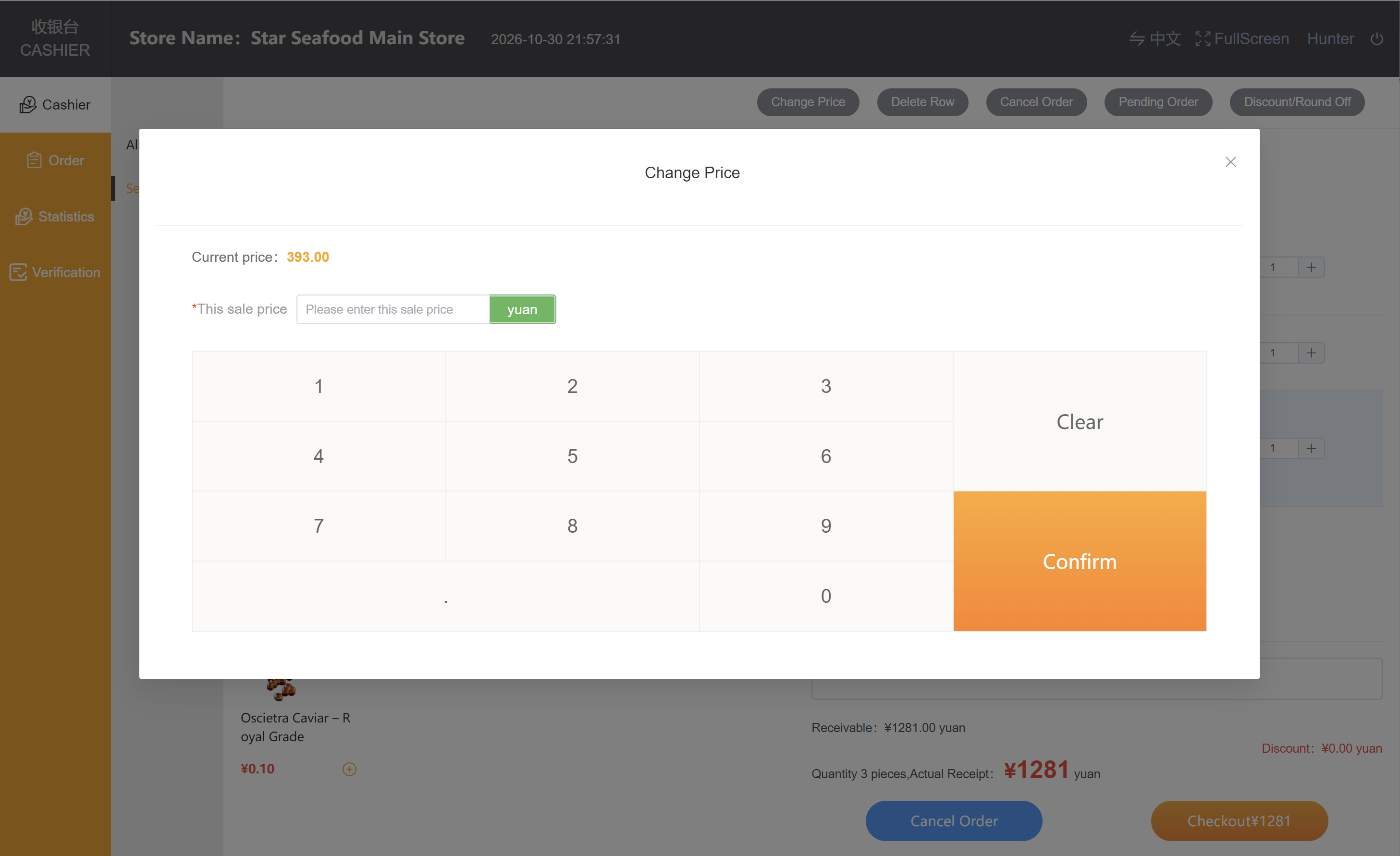Tap keypad digit 5
The height and width of the screenshot is (856, 1400).
pyautogui.click(x=572, y=456)
